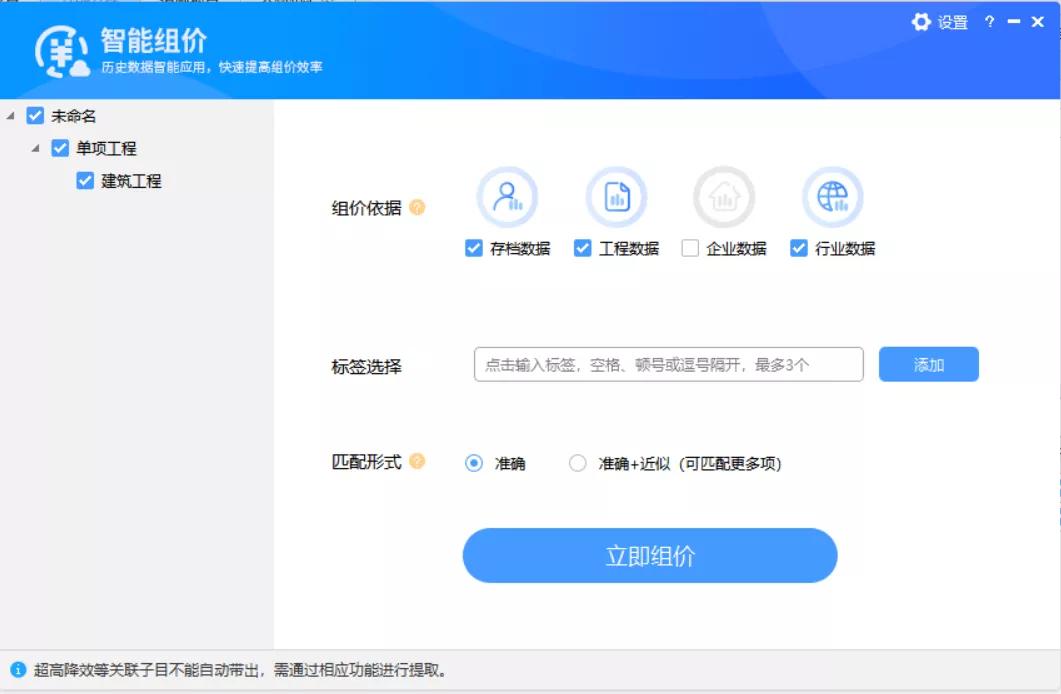Enable the 企业数据 checkbox
The width and height of the screenshot is (1061, 694).
(688, 248)
